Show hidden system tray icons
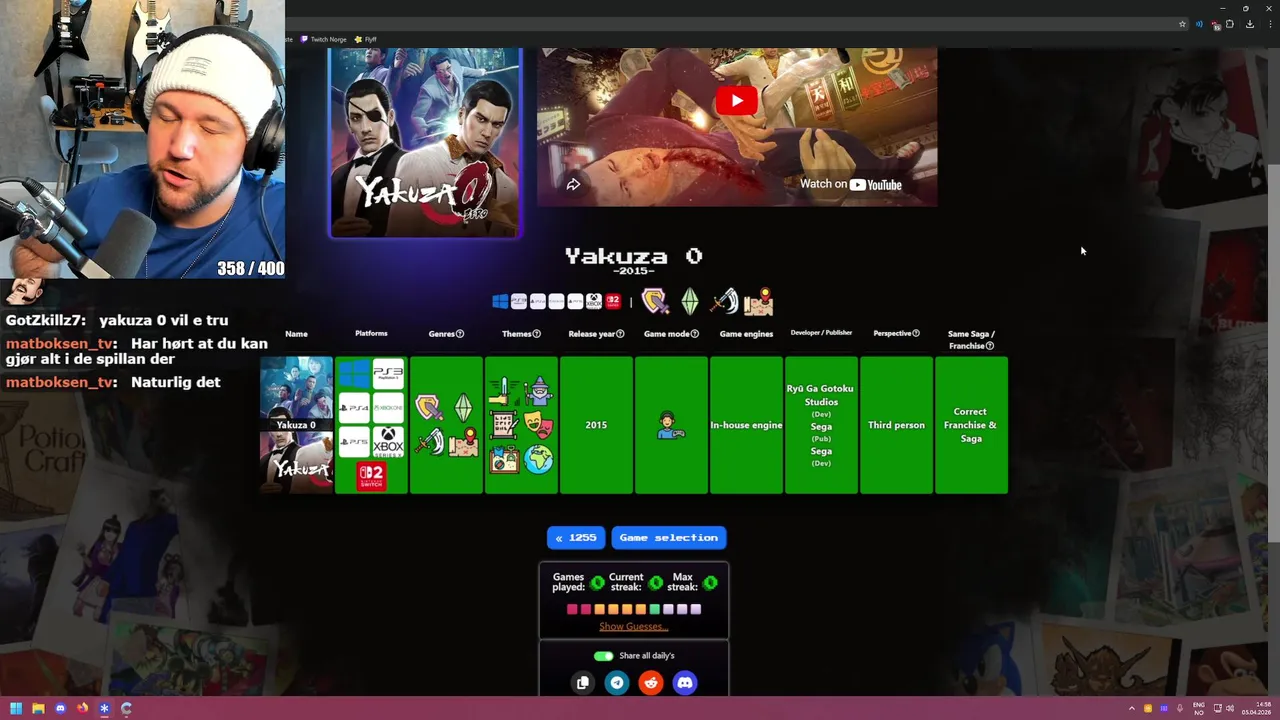 1132,708
